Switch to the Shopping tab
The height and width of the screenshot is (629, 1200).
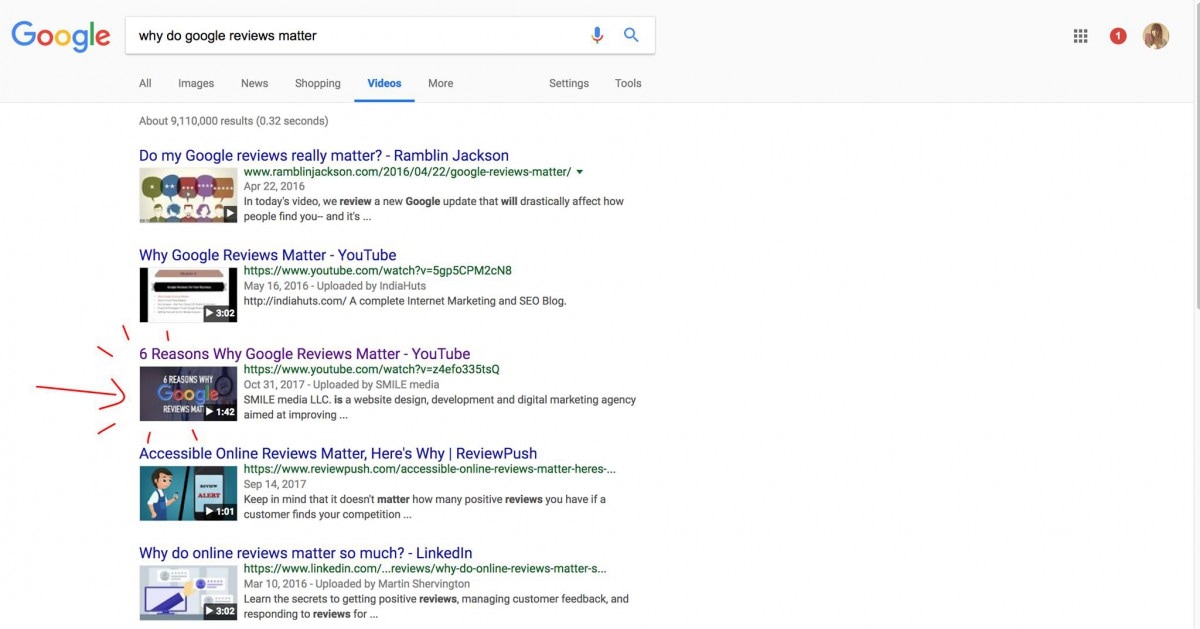(x=318, y=83)
